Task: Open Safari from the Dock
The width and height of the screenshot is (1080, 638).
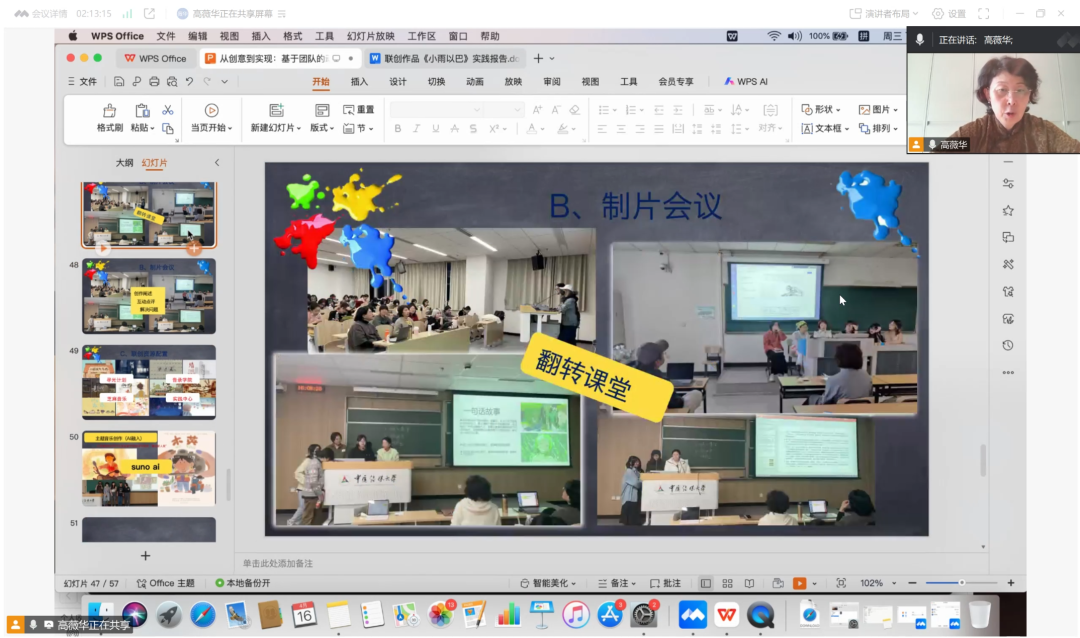Action: 203,614
